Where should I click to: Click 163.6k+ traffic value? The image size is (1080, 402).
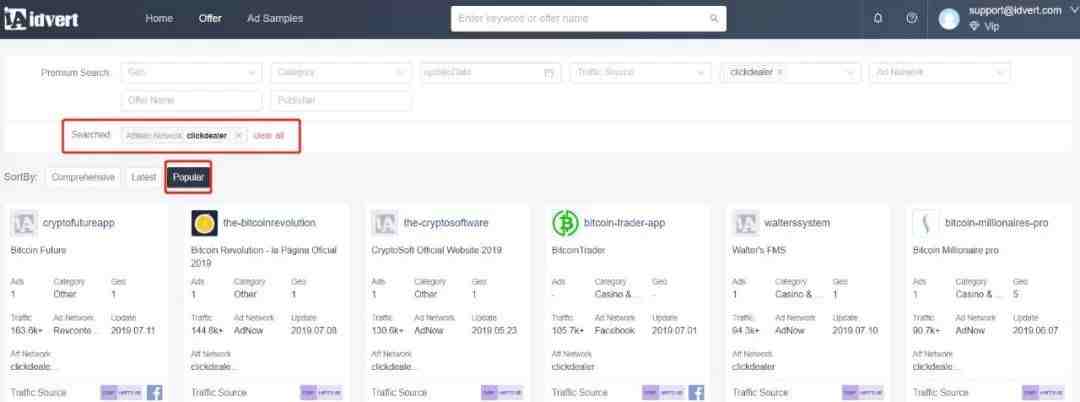(28, 330)
